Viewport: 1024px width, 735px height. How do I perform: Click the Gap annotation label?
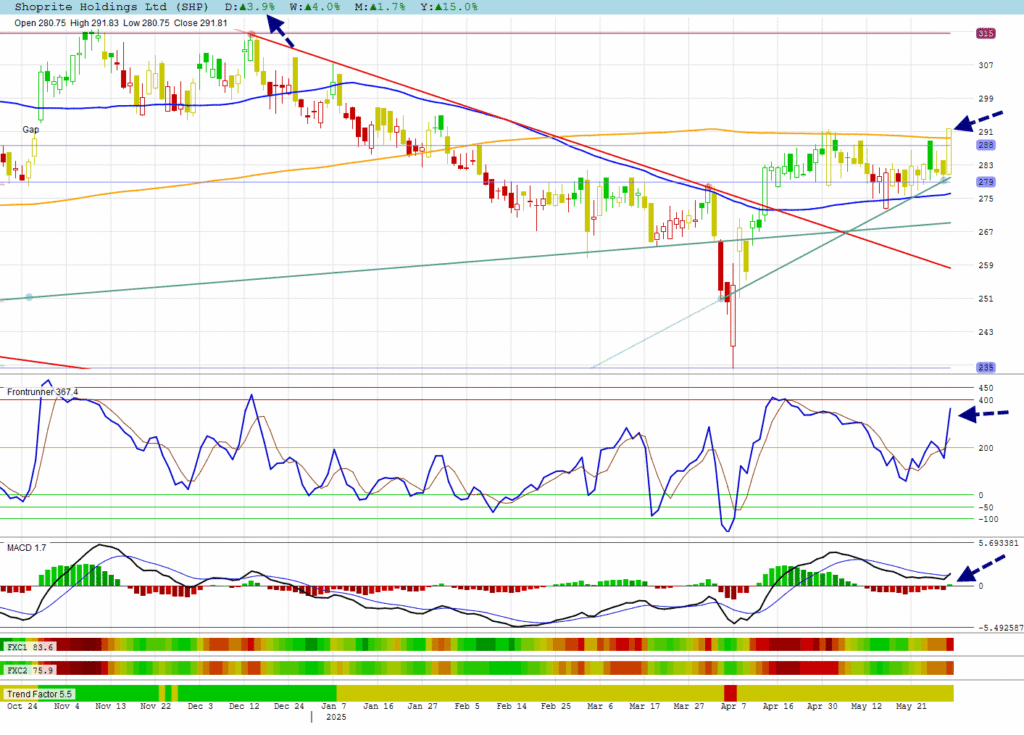pyautogui.click(x=31, y=129)
